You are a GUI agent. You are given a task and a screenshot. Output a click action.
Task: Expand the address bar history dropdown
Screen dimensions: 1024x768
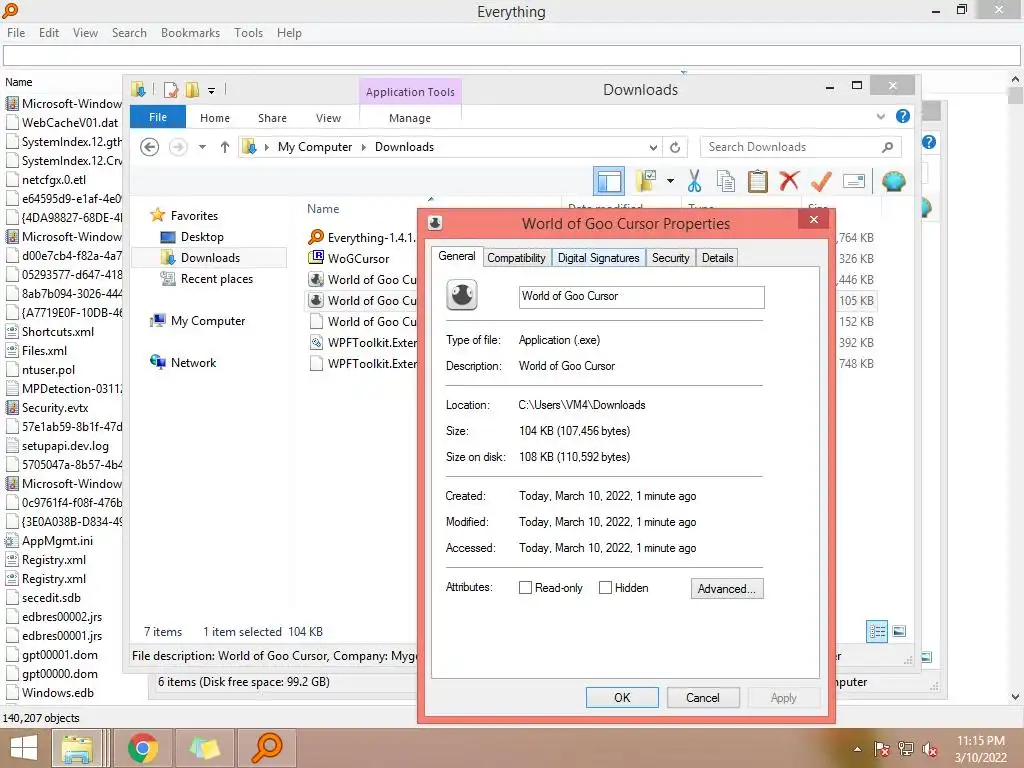[x=652, y=148]
